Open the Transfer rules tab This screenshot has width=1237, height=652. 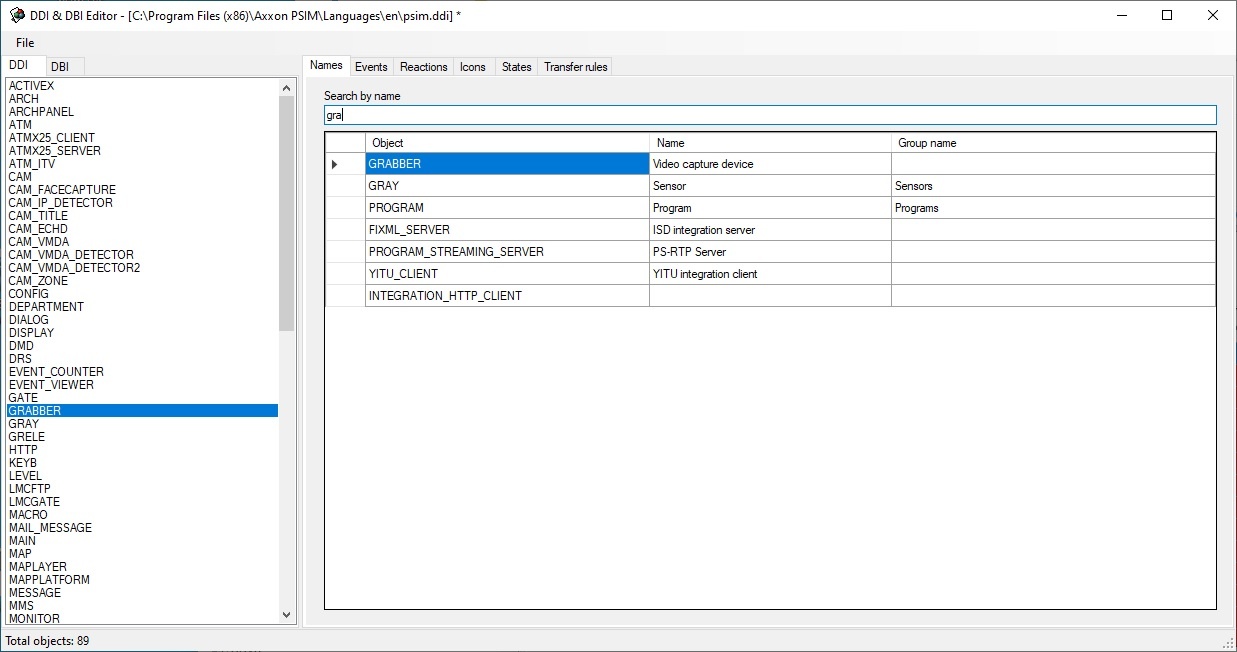coord(575,67)
